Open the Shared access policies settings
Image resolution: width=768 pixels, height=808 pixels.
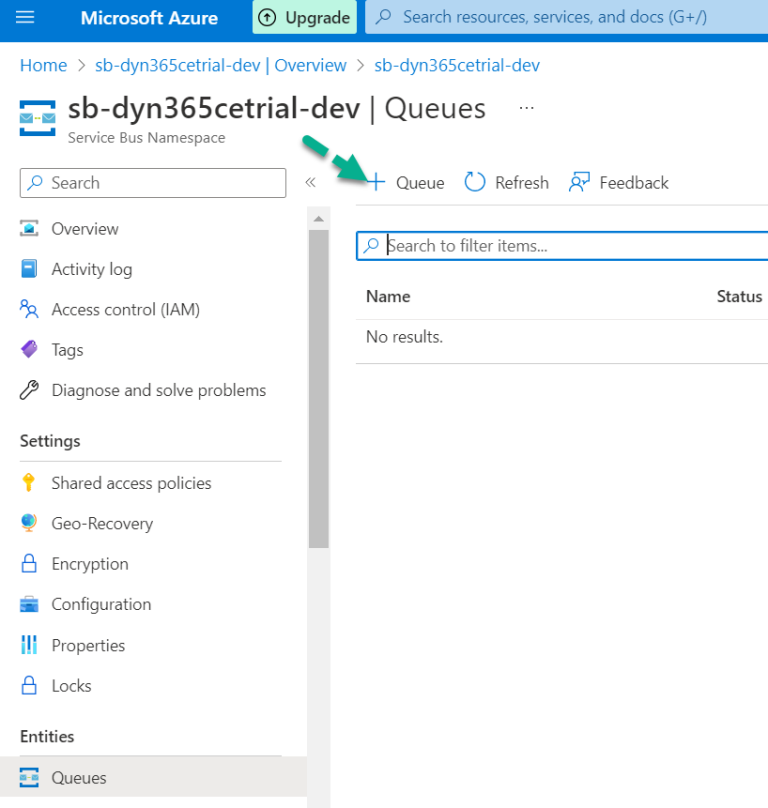131,482
